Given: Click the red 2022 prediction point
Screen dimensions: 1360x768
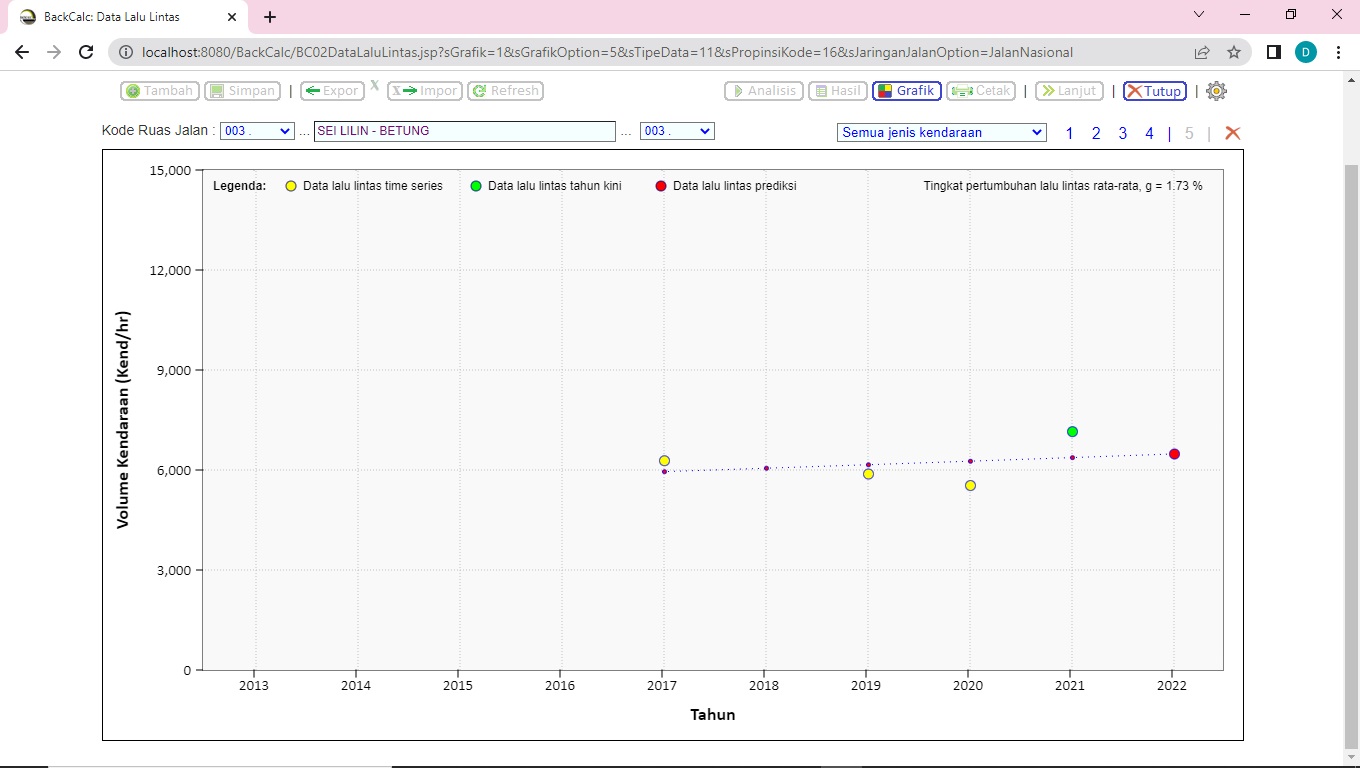Looking at the screenshot, I should [1174, 454].
